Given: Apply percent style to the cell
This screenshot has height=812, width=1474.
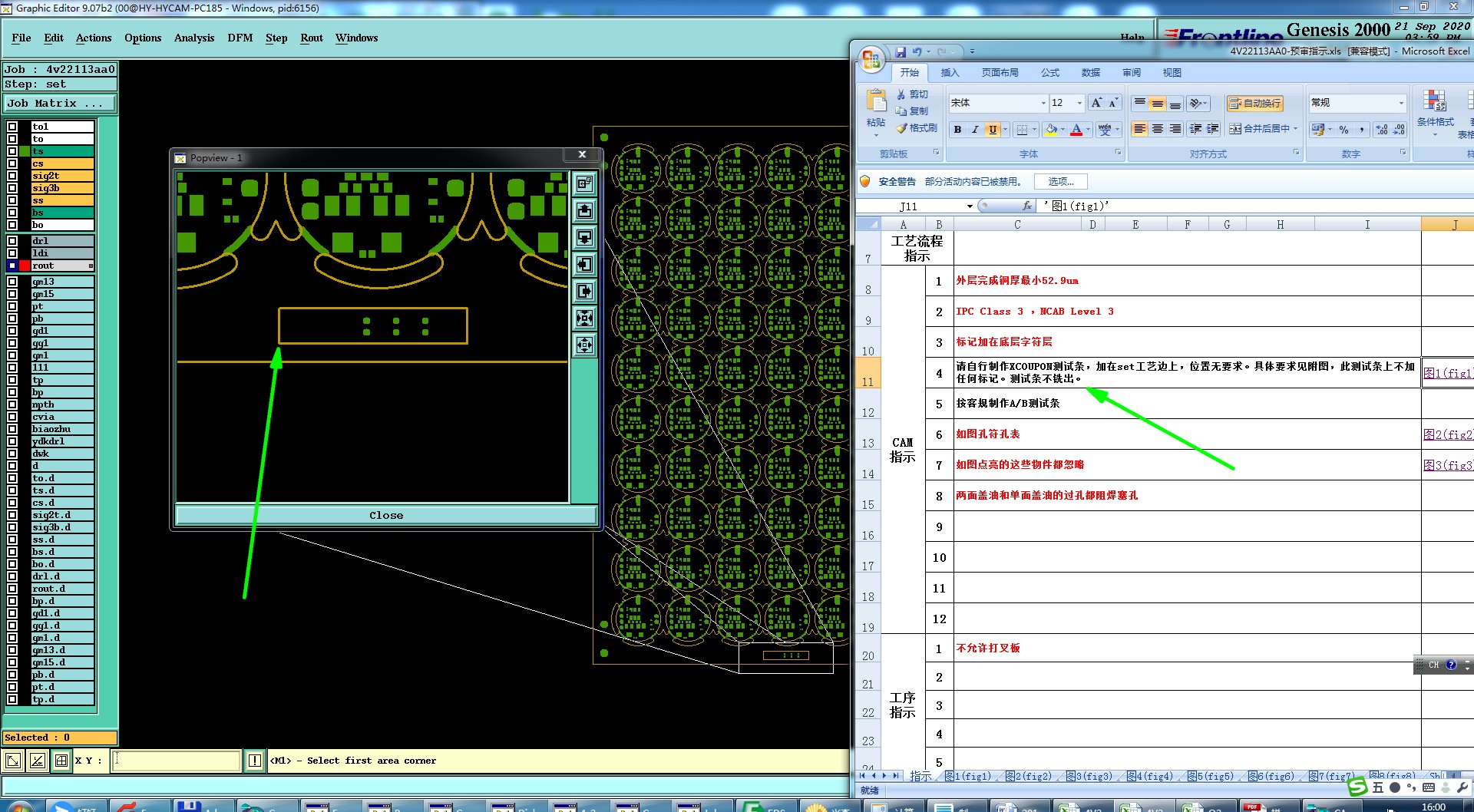Looking at the screenshot, I should 1343,130.
